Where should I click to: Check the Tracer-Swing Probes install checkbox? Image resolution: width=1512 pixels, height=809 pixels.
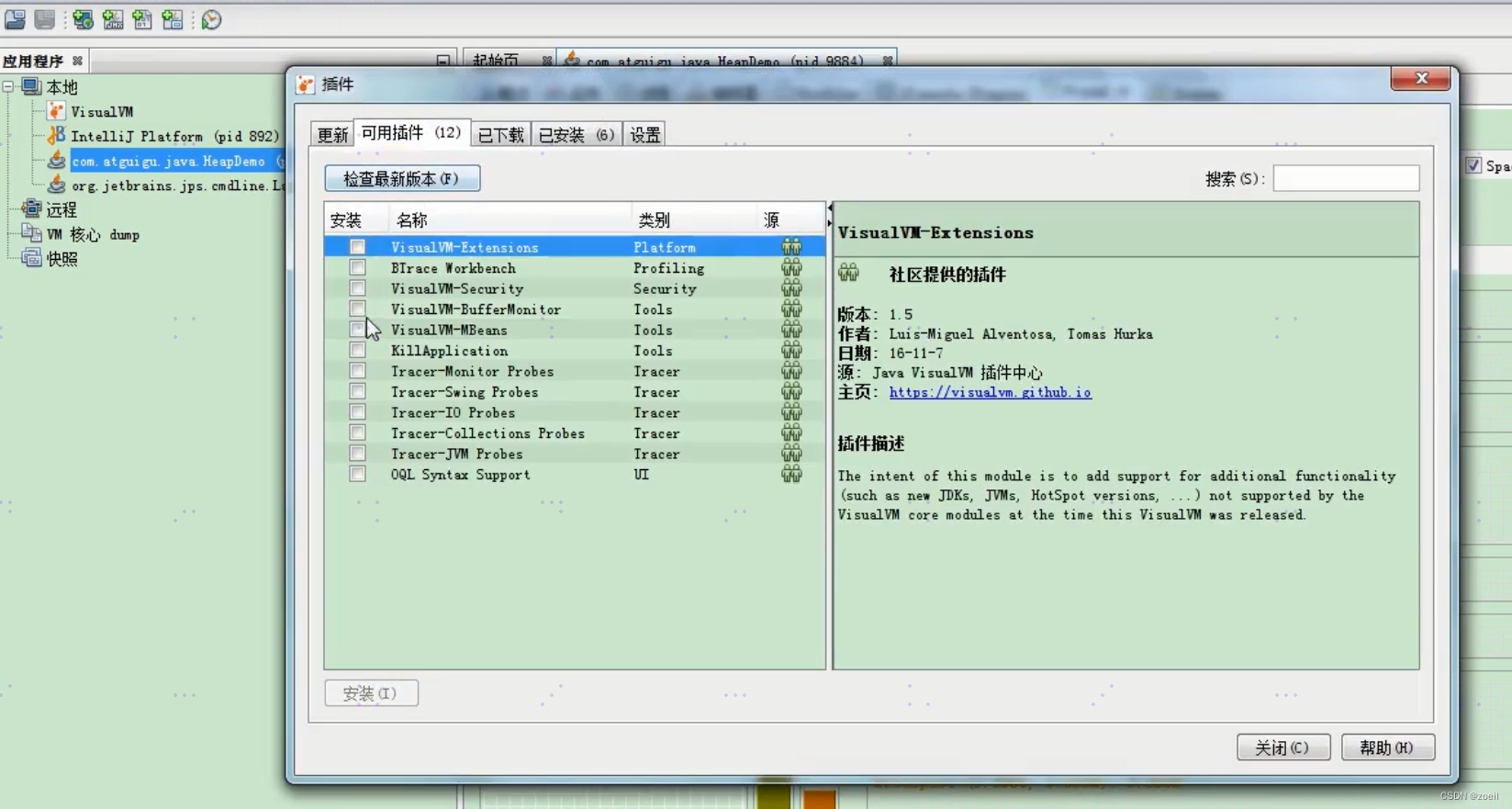point(357,392)
